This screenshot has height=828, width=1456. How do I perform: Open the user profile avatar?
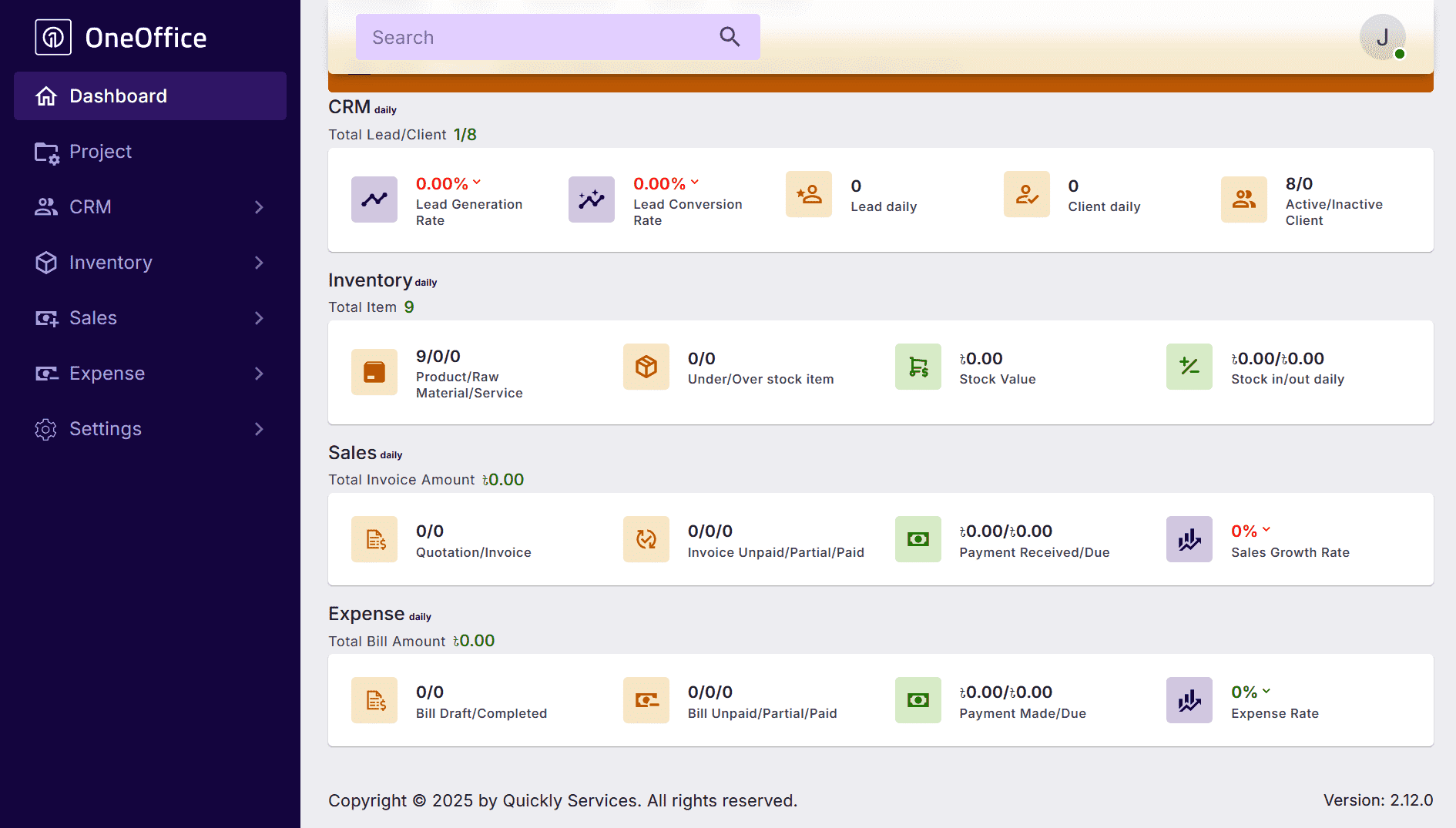(x=1383, y=36)
